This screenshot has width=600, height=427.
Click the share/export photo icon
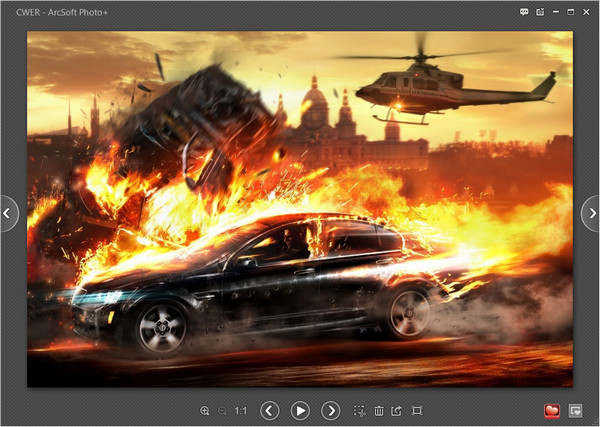point(397,410)
